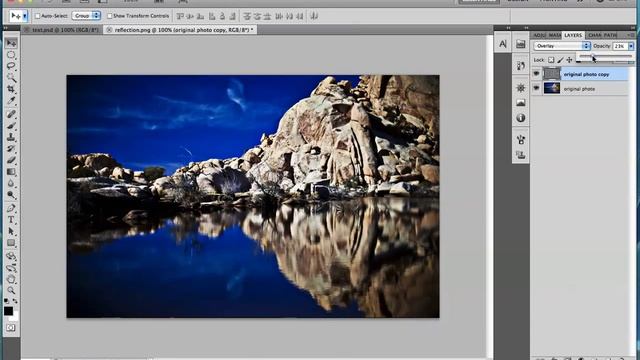640x360 pixels.
Task: Enable the Auto-Select checkbox
Action: (x=38, y=16)
